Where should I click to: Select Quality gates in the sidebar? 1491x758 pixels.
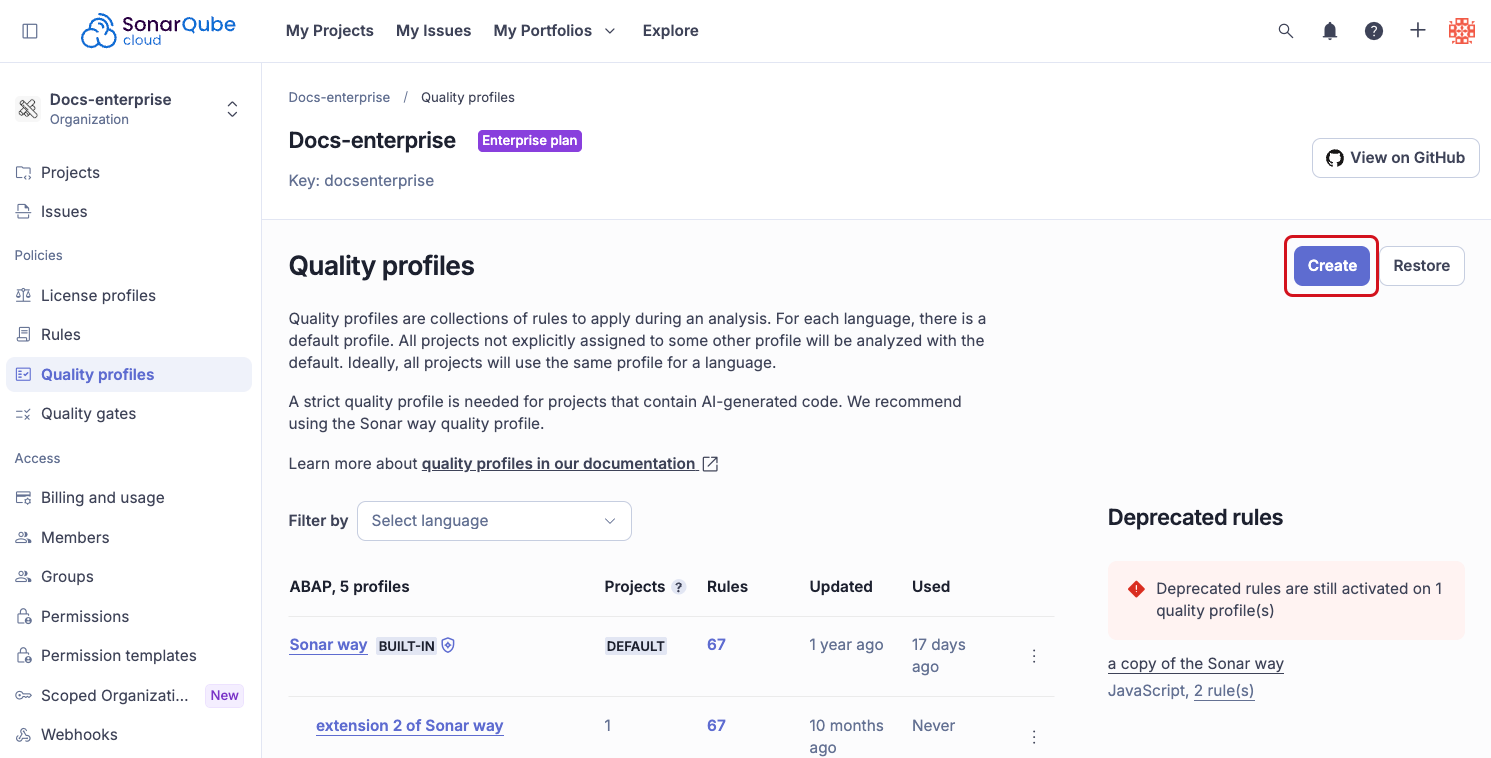coord(129,414)
